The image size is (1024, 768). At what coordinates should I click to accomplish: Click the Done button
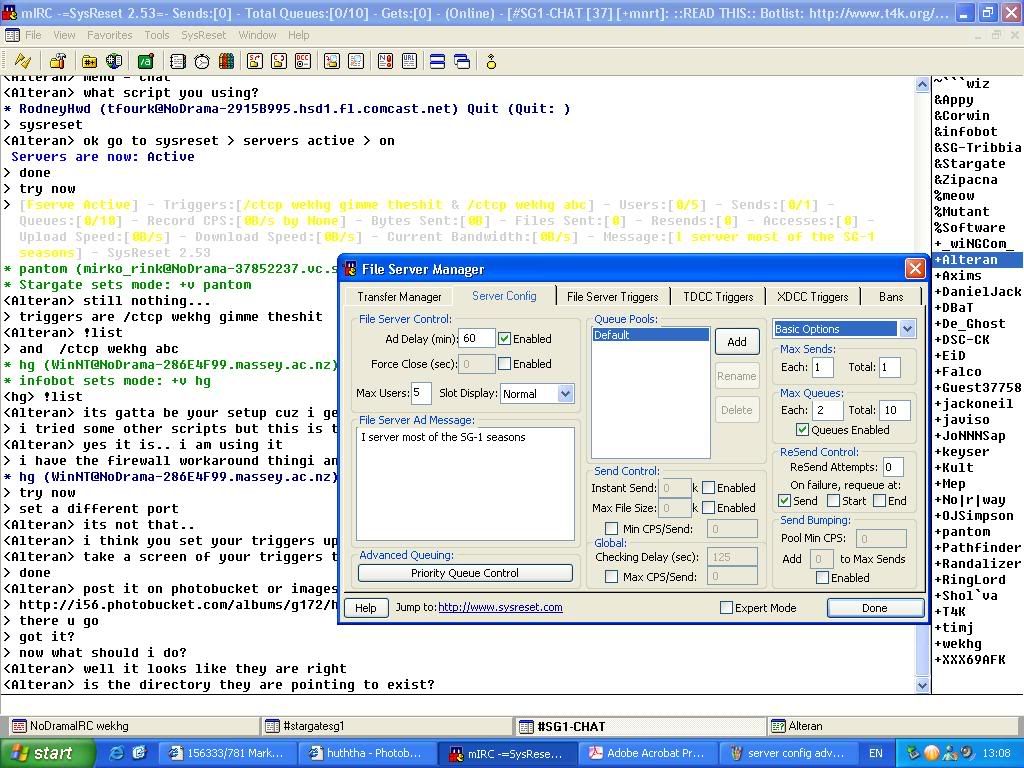[x=874, y=608]
